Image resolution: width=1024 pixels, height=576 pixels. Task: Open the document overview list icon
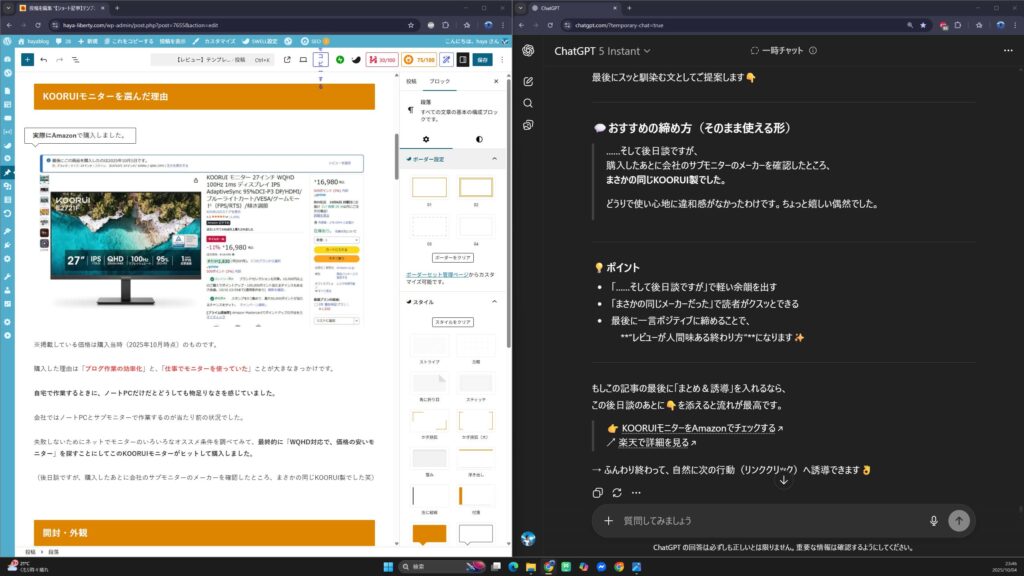pos(77,60)
